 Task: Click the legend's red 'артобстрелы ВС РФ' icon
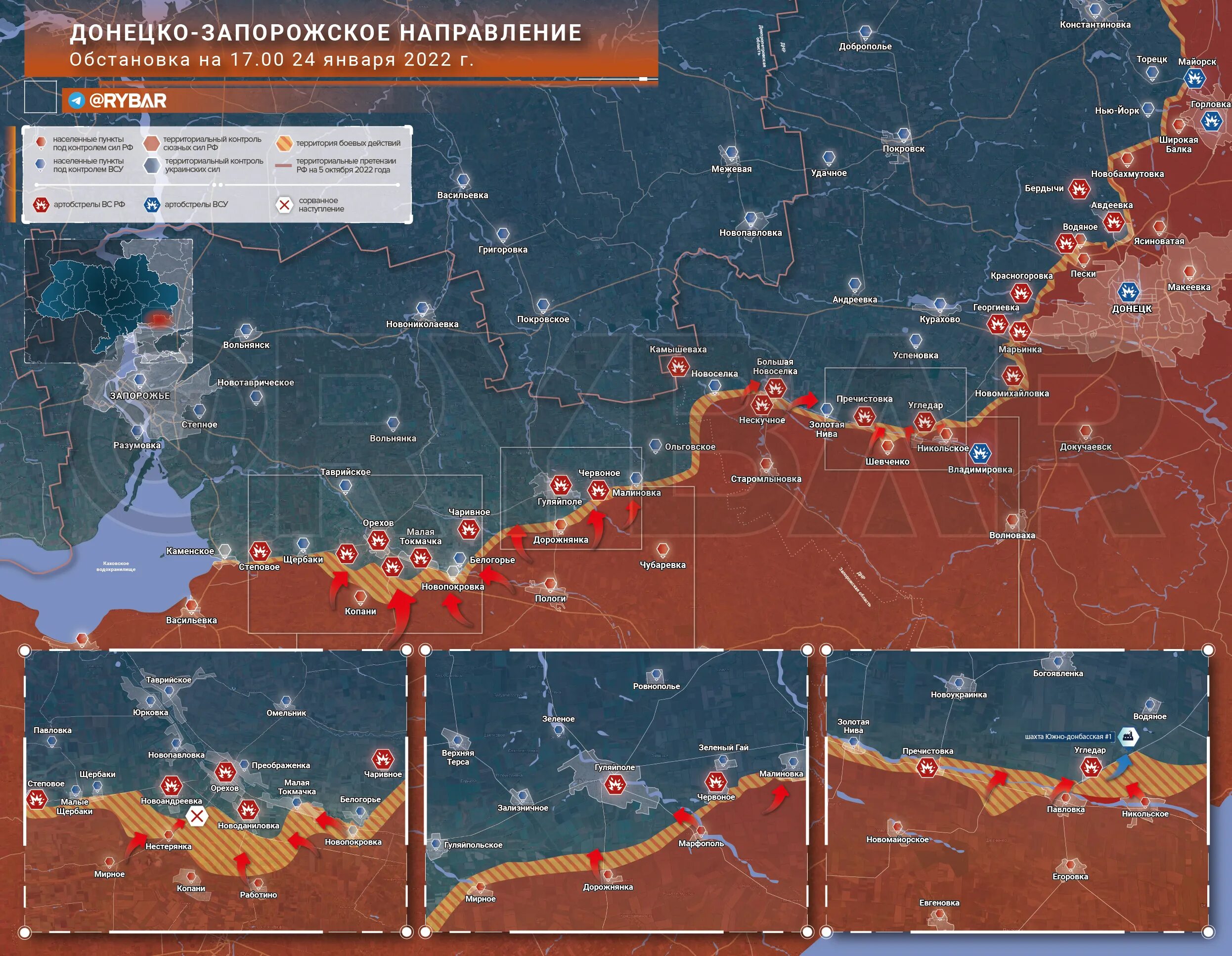coord(41,205)
